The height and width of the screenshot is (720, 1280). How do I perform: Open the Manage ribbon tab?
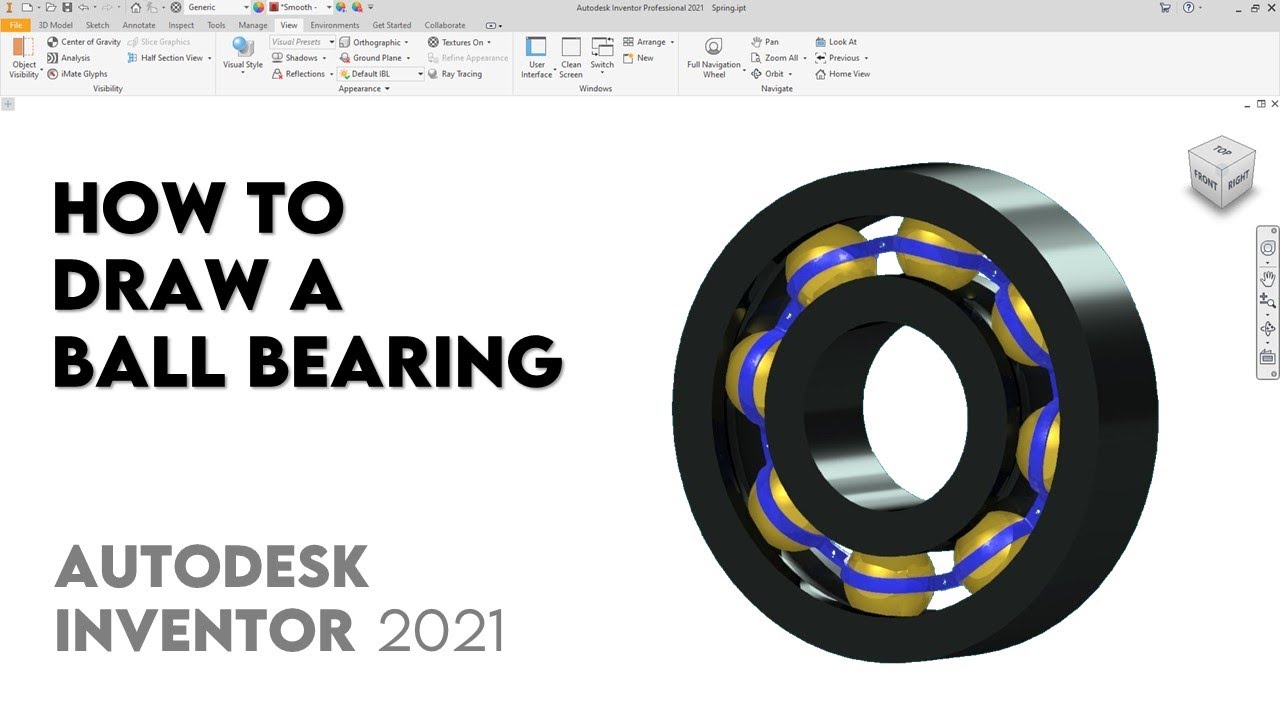tap(253, 25)
